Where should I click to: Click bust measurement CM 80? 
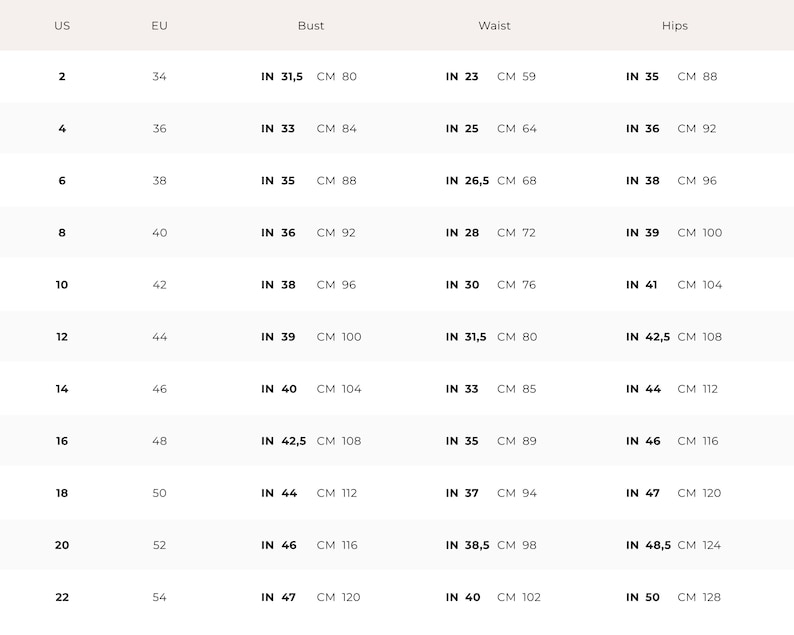click(x=336, y=76)
